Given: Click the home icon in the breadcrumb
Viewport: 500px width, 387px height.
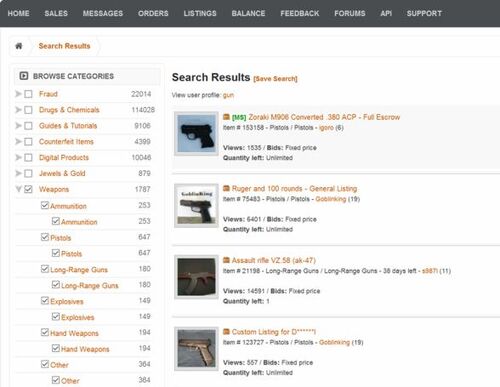Looking at the screenshot, I should (19, 46).
